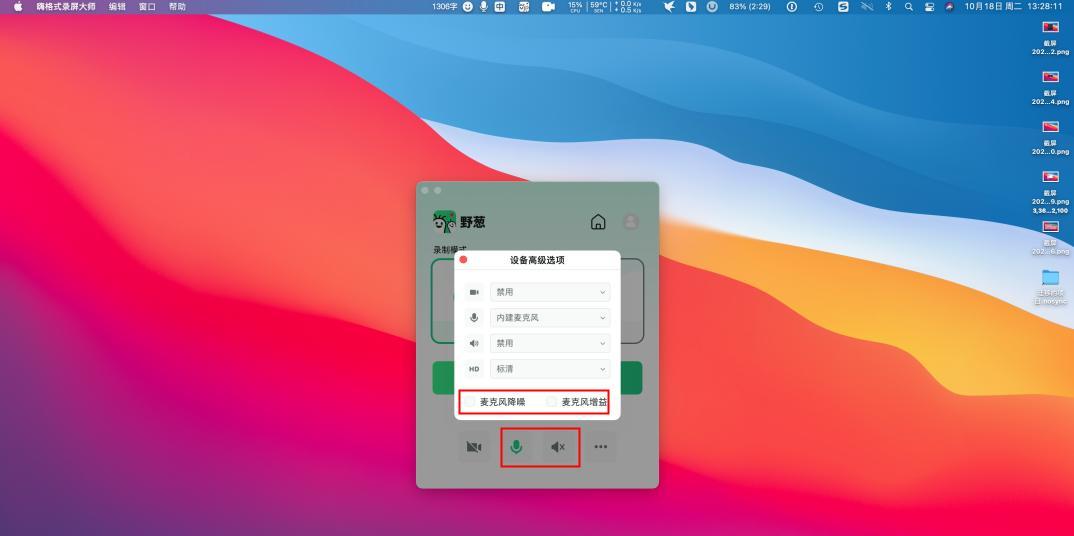Click the bird icon in menu bar
This screenshot has width=1074, height=536.
(669, 6)
